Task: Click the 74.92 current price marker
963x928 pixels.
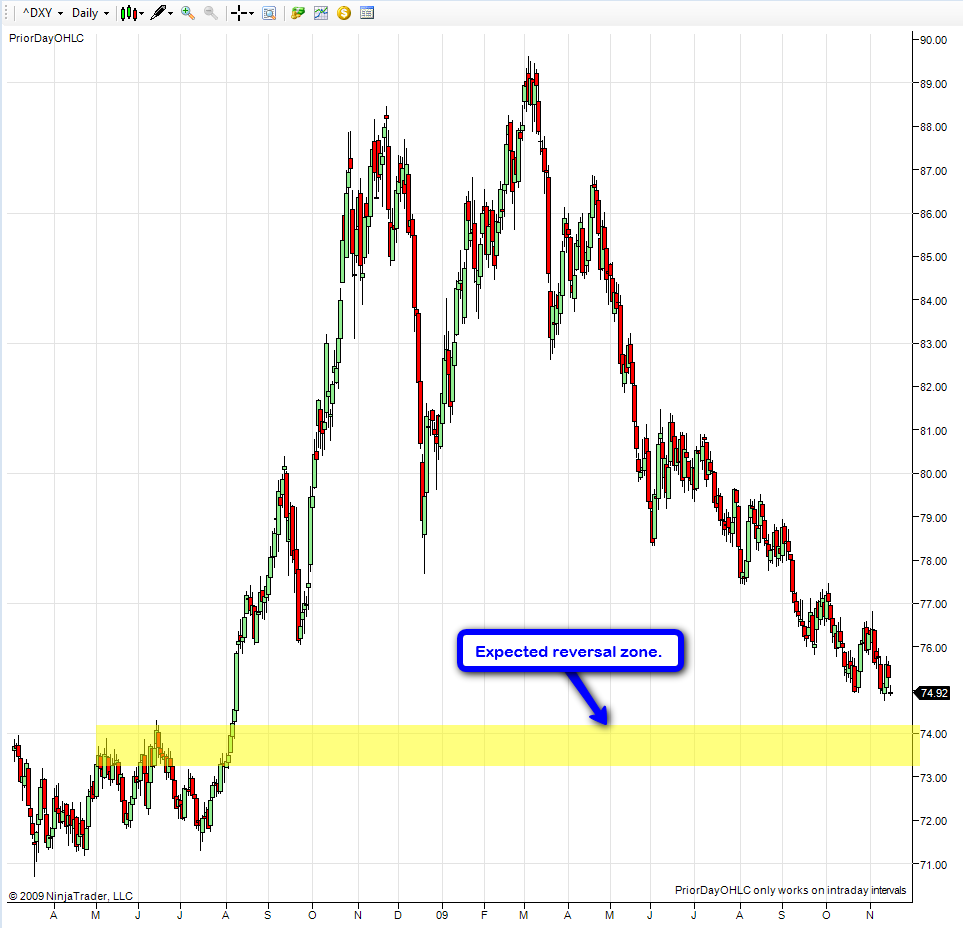Action: click(934, 693)
